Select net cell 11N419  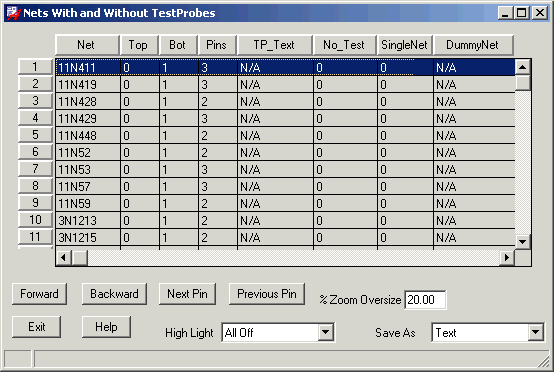click(88, 84)
